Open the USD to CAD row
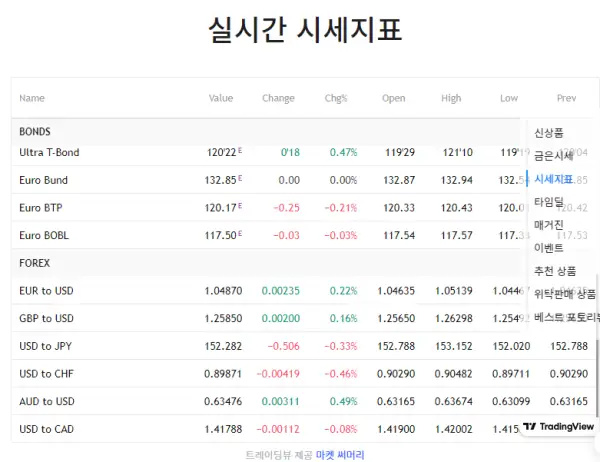Image resolution: width=600 pixels, height=462 pixels. (x=304, y=429)
